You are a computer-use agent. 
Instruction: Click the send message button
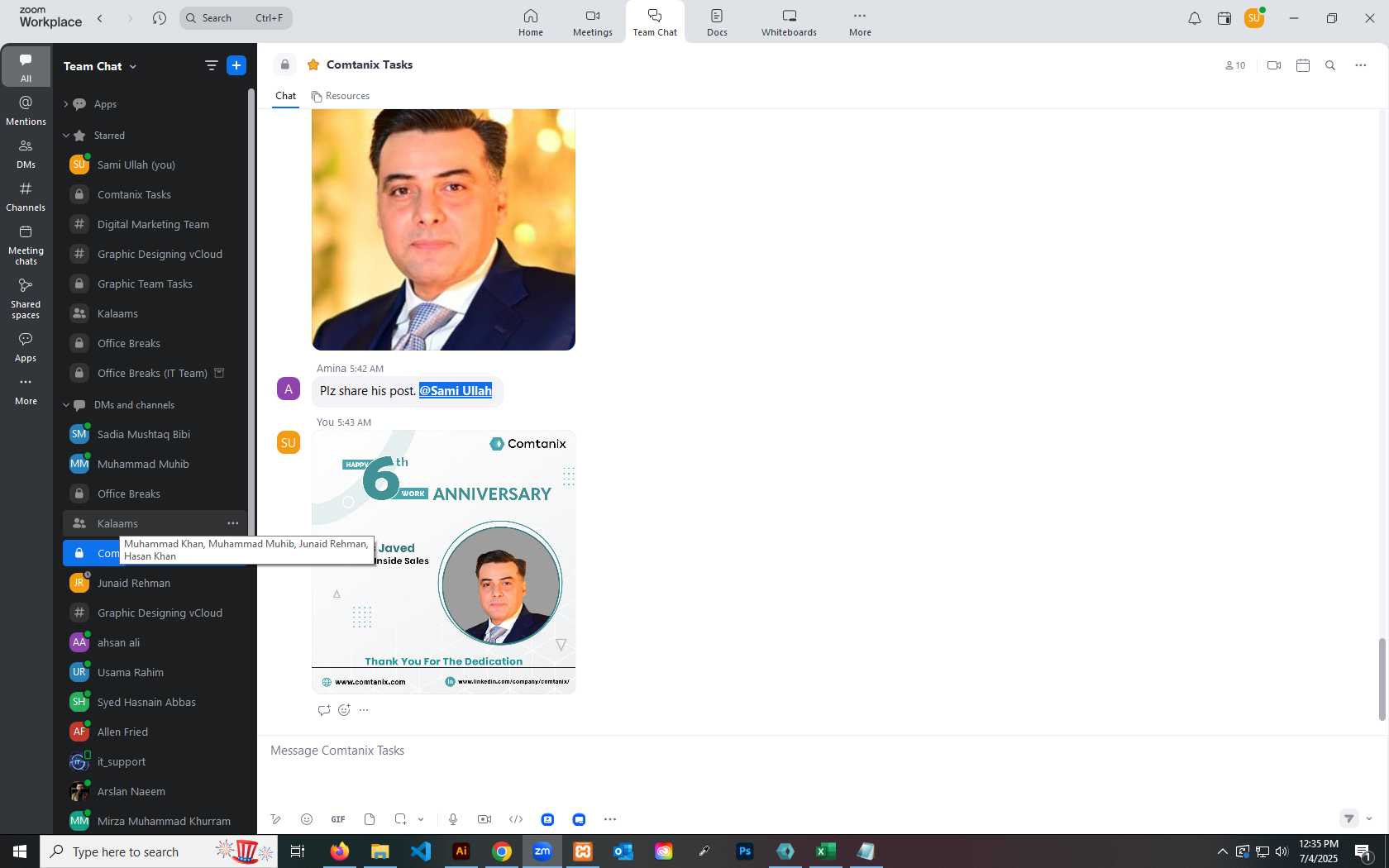tap(1349, 818)
